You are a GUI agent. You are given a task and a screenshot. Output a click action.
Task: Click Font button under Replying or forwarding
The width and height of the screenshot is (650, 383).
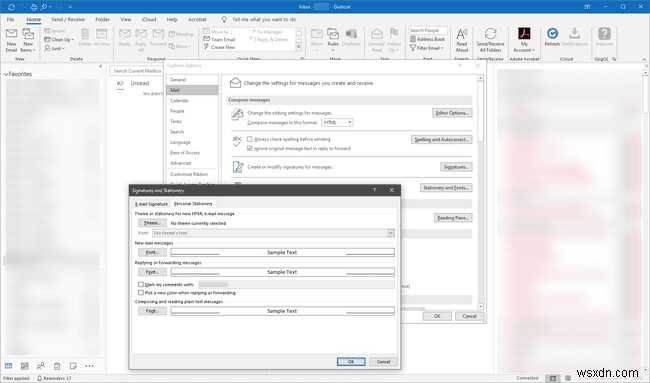(x=153, y=272)
